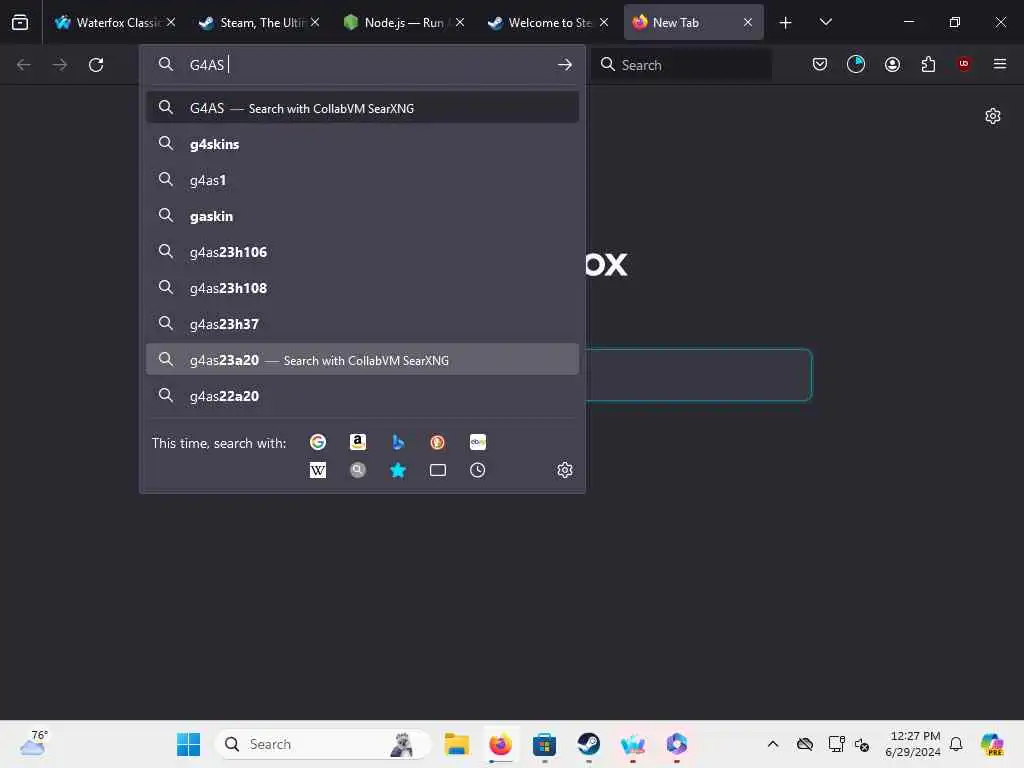1024x768 pixels.
Task: Search this time with Wikipedia
Action: point(318,470)
